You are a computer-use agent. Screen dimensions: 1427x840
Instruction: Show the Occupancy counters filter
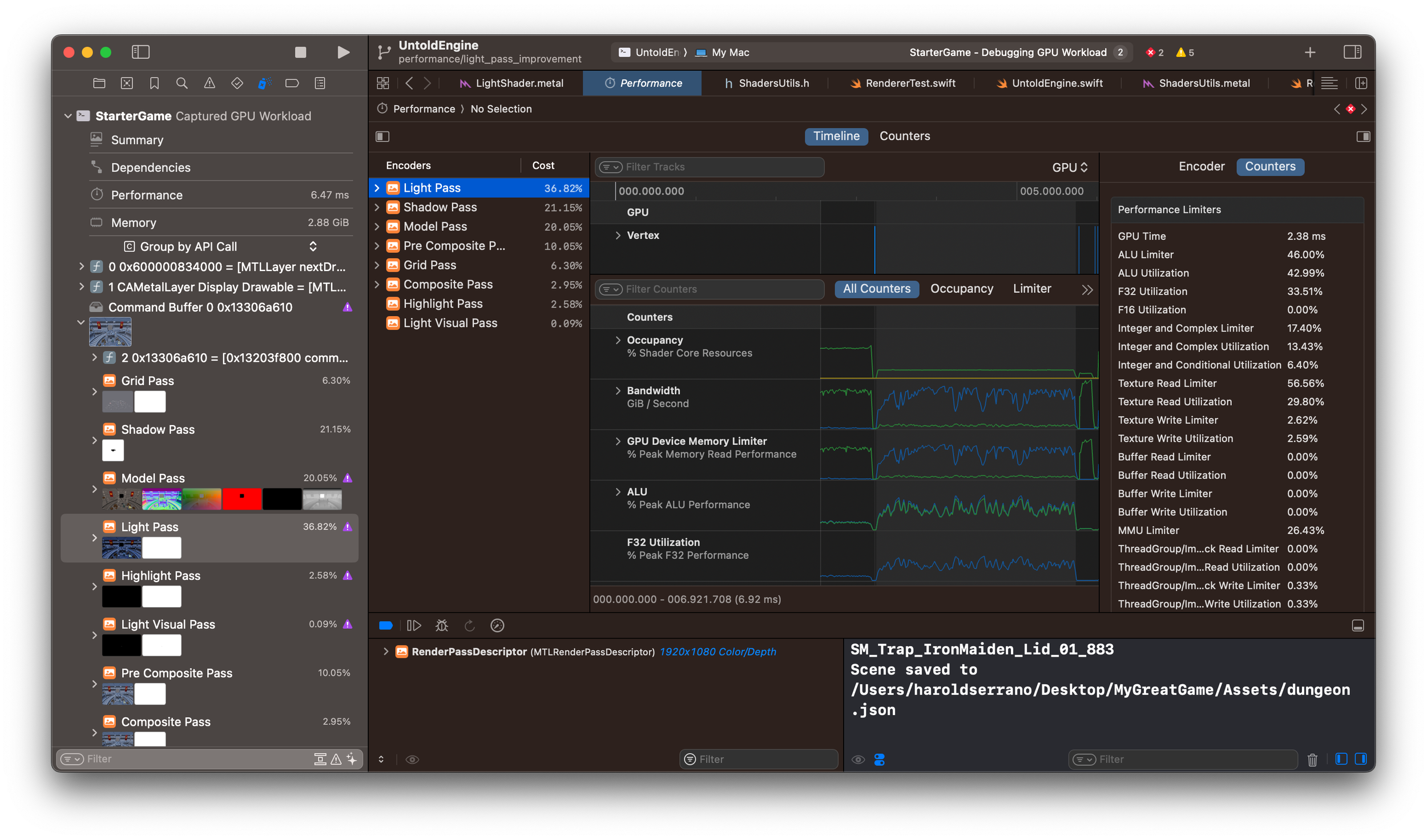[962, 289]
